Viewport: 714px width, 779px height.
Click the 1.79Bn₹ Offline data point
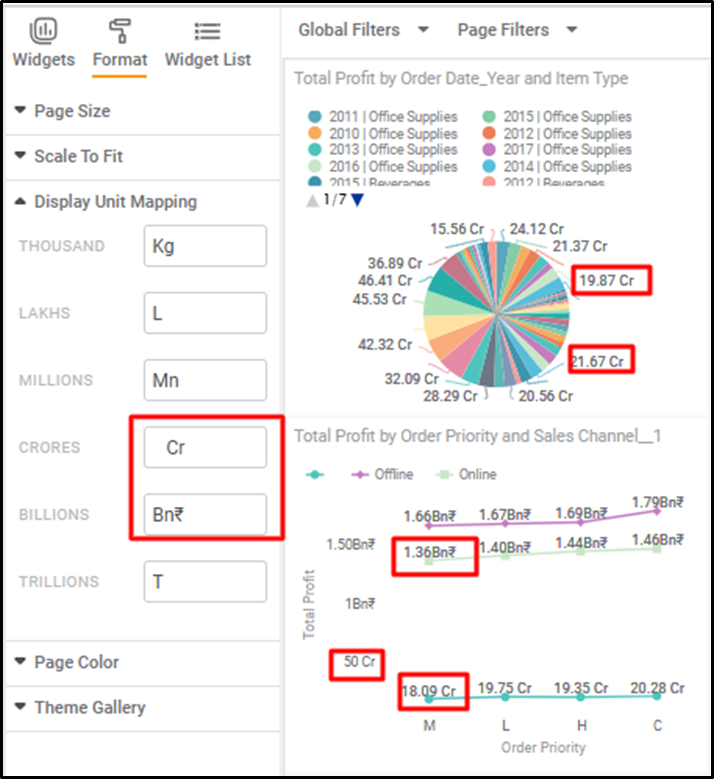pyautogui.click(x=657, y=511)
